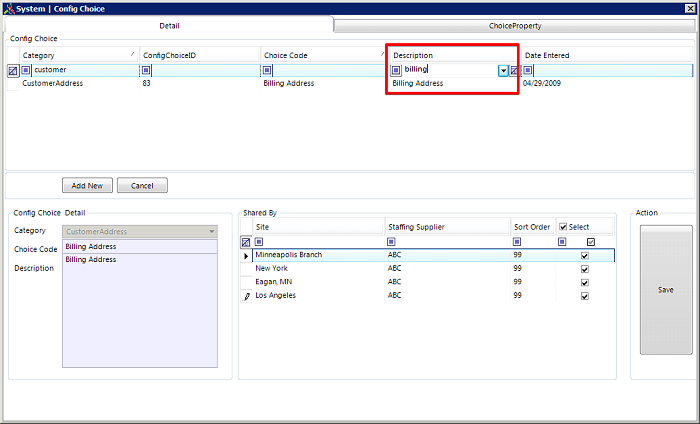Viewport: 700px width, 424px height.
Task: Uncheck Select for Los Angeles
Action: (585, 296)
